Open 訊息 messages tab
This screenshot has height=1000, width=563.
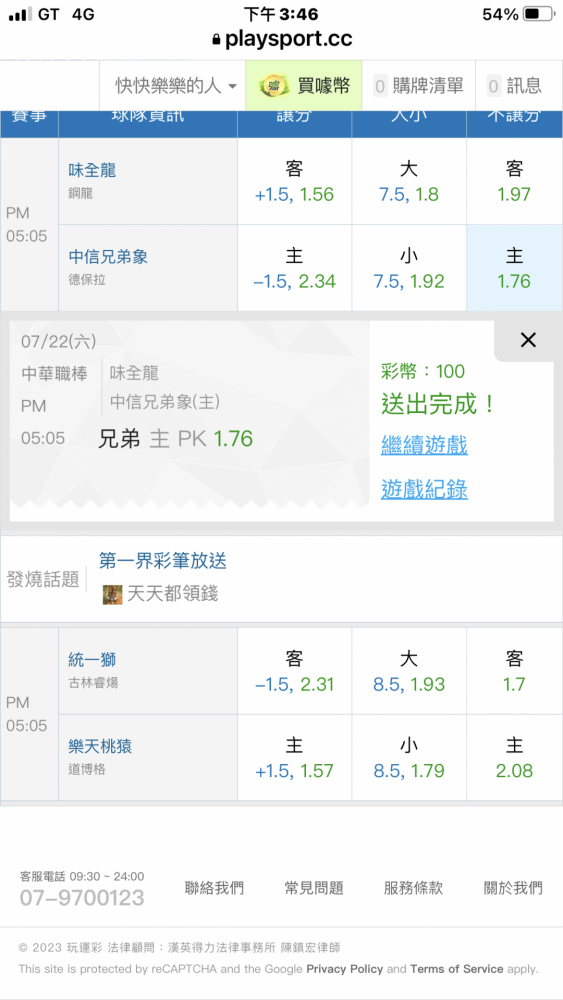click(x=515, y=85)
